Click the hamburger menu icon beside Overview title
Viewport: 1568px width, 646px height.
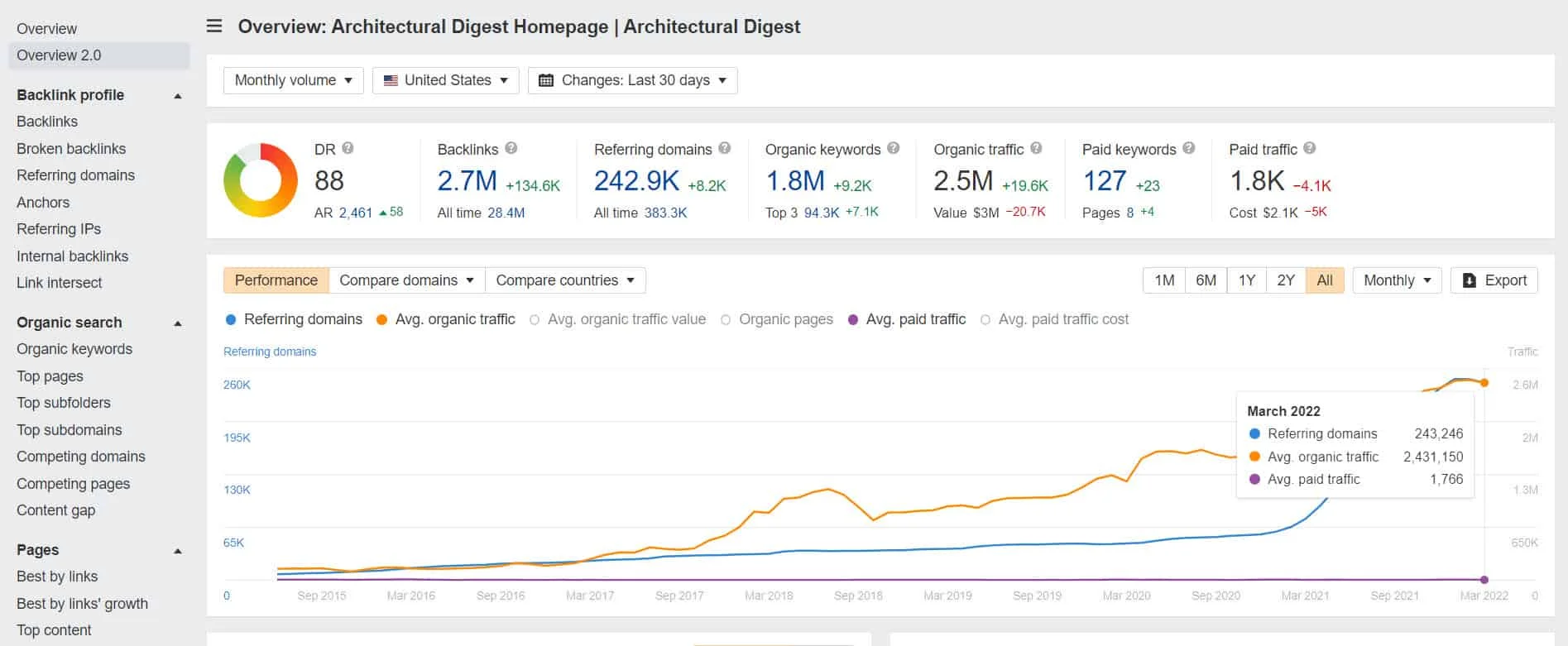point(214,26)
